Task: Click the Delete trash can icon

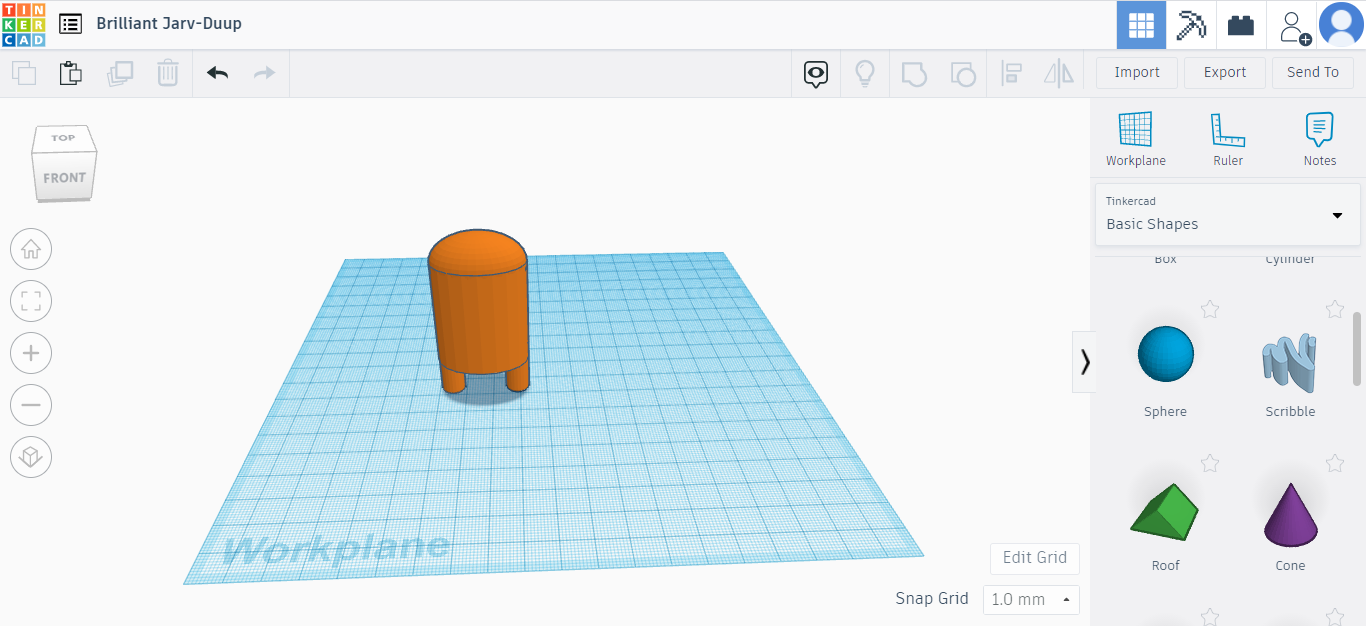Action: tap(168, 73)
